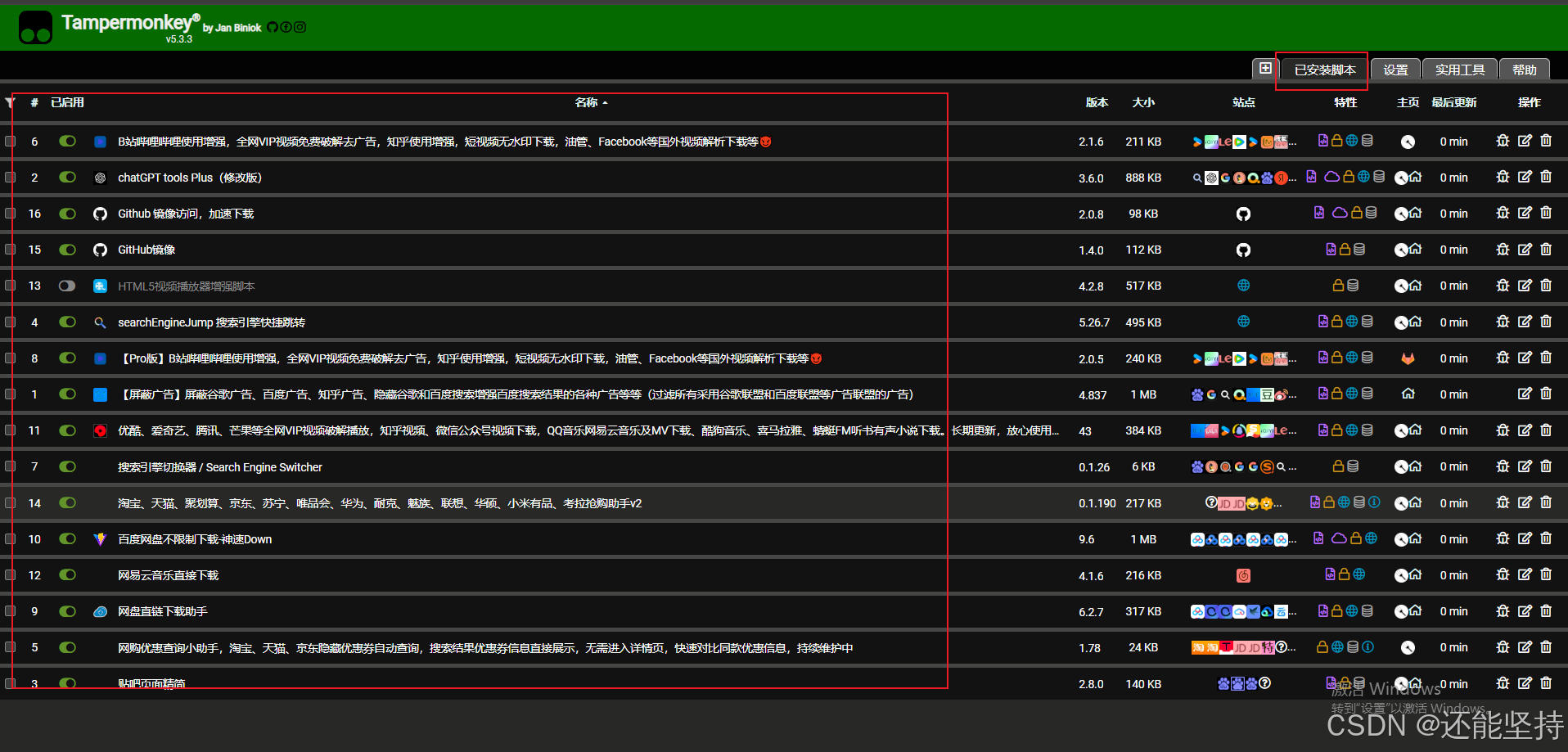Open 网易云音乐直接下载 script

pyautogui.click(x=169, y=575)
